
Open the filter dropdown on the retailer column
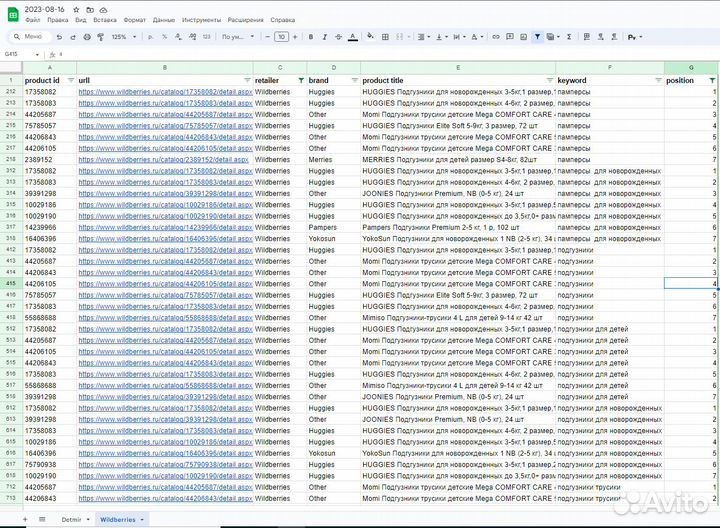(x=300, y=80)
